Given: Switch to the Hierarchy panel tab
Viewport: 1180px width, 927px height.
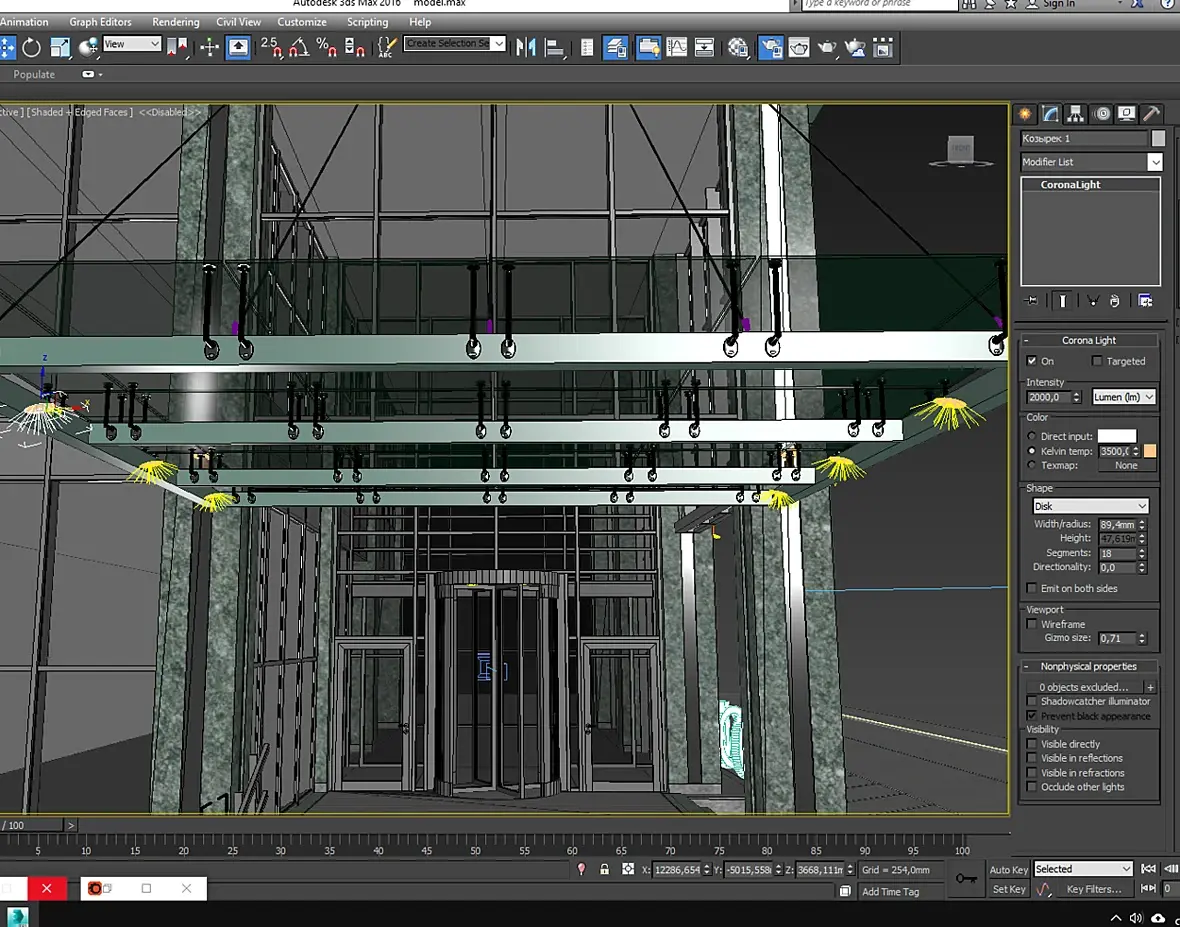Looking at the screenshot, I should [1075, 114].
